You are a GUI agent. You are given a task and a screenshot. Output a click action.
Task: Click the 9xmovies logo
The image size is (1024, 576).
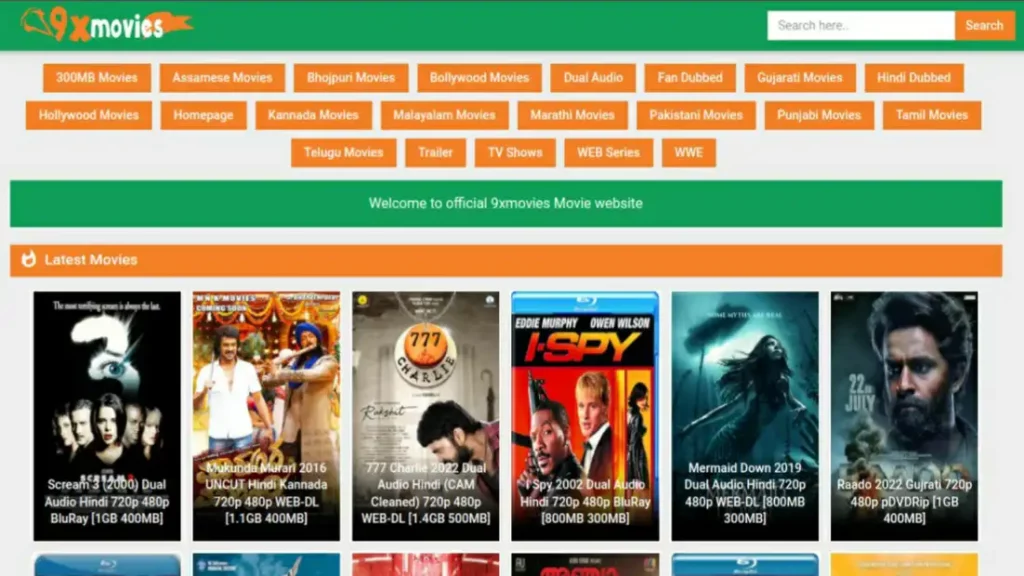click(x=106, y=25)
